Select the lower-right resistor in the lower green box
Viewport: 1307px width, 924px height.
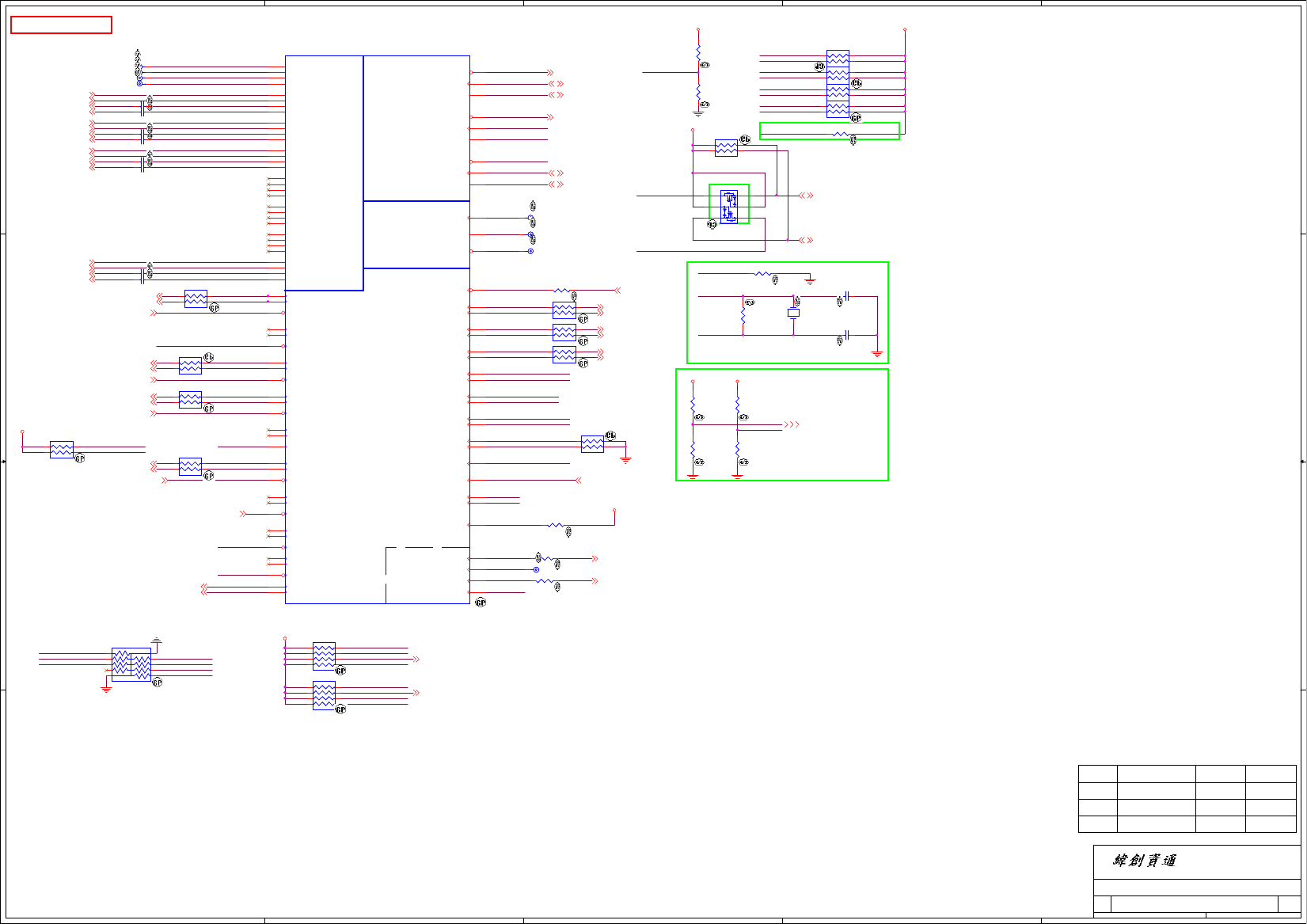pos(737,449)
